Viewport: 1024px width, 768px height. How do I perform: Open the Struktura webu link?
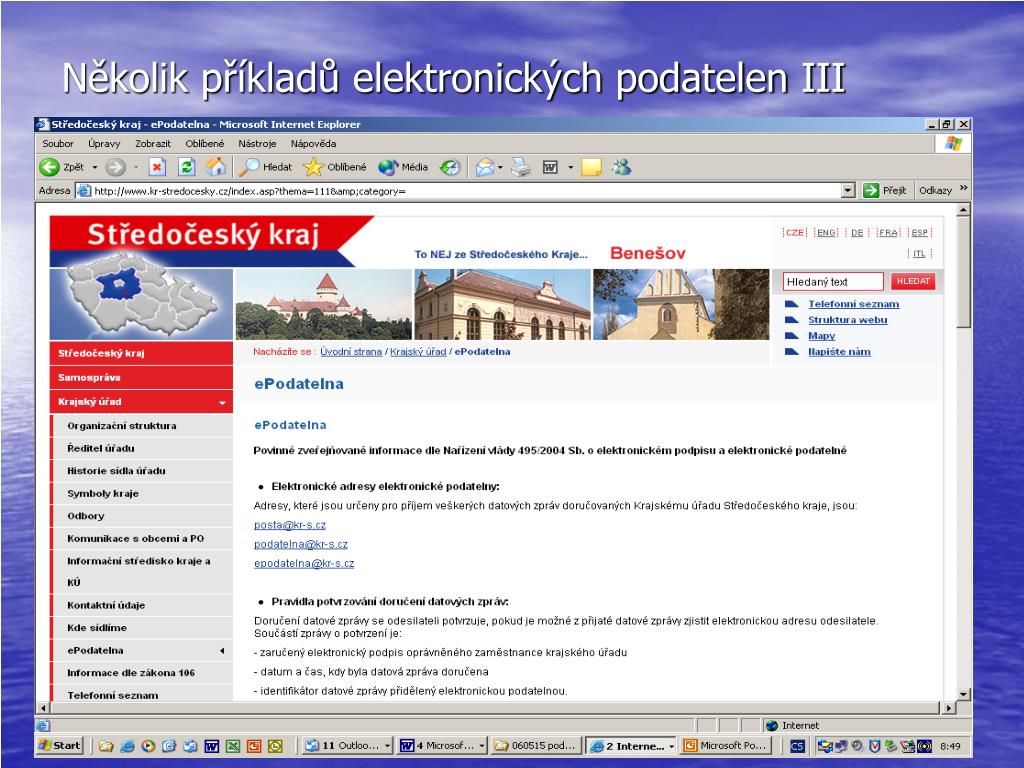(848, 320)
